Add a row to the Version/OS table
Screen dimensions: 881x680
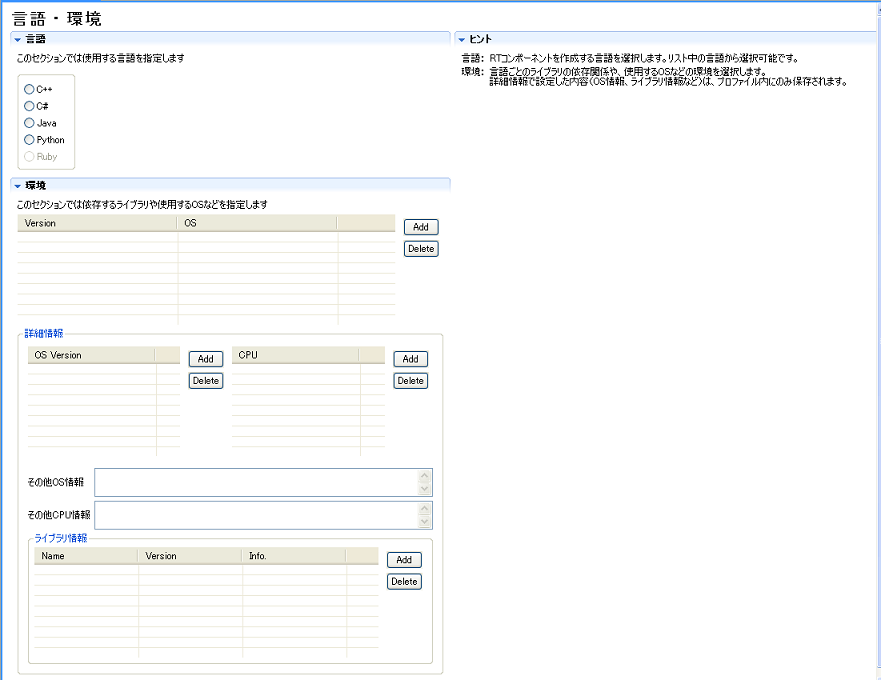(x=421, y=227)
